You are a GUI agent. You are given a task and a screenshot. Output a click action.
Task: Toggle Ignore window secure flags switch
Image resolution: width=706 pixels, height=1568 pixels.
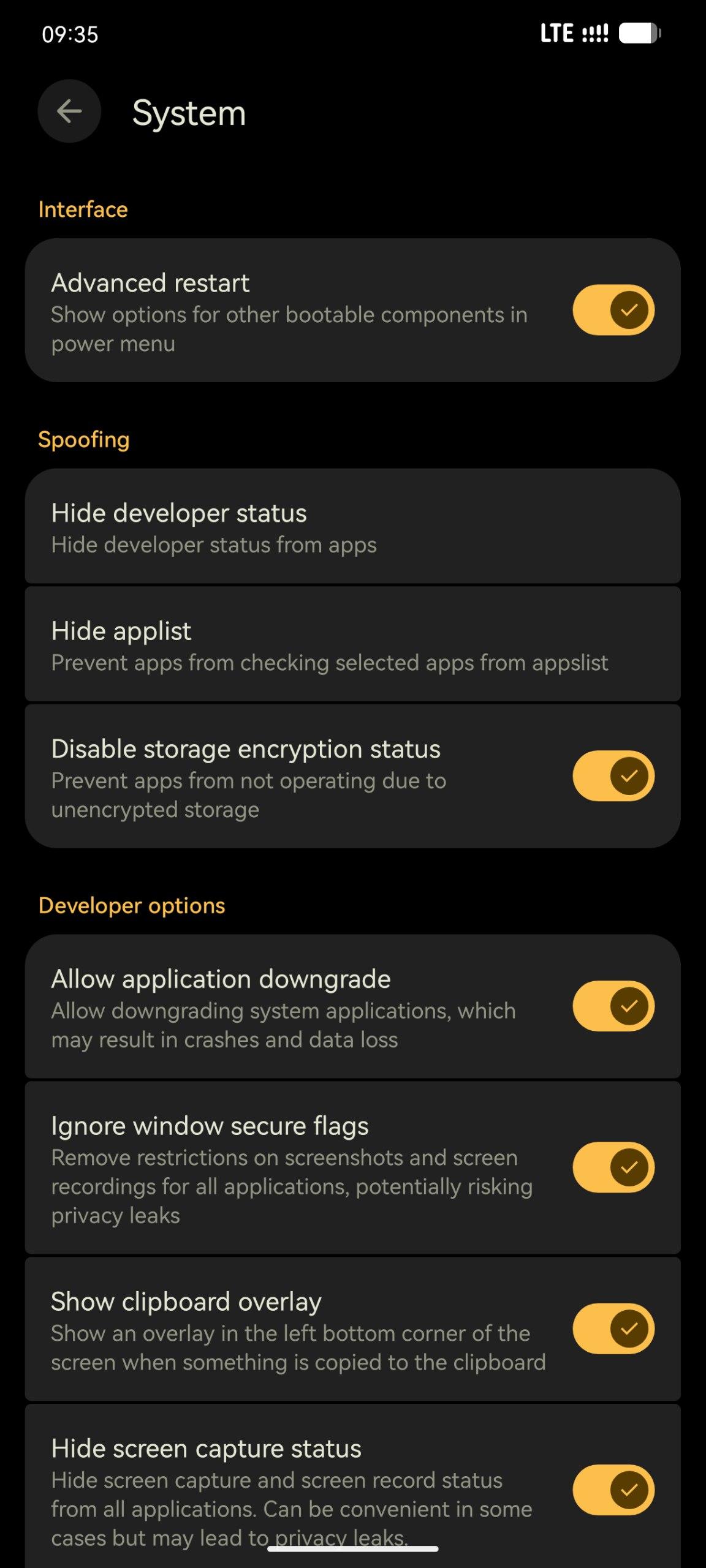coord(613,1167)
